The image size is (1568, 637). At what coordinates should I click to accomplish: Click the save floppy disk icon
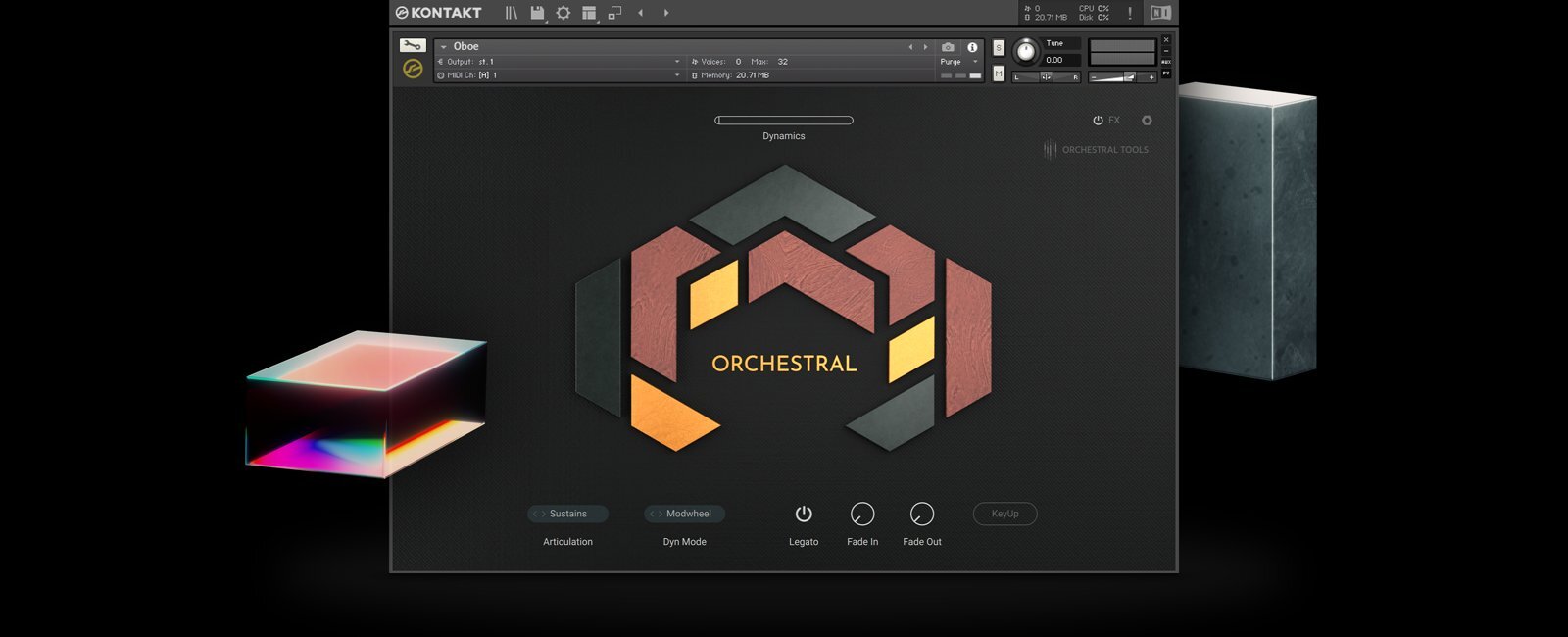(537, 13)
